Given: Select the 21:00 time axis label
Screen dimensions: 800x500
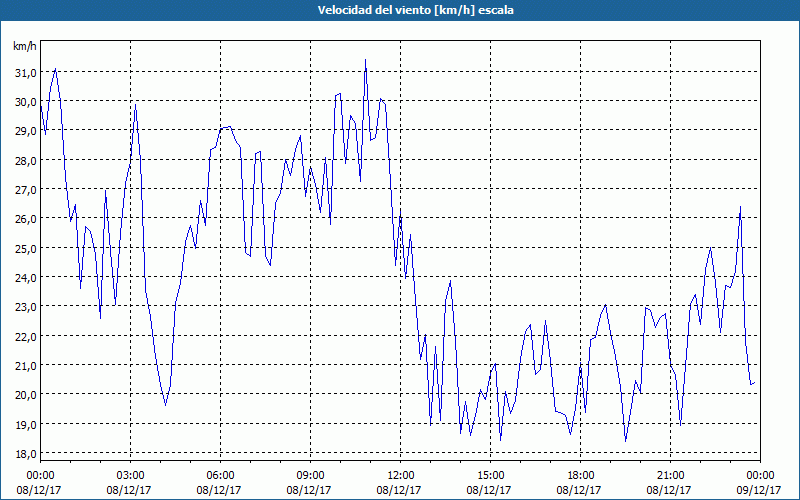Looking at the screenshot, I should coord(670,476).
